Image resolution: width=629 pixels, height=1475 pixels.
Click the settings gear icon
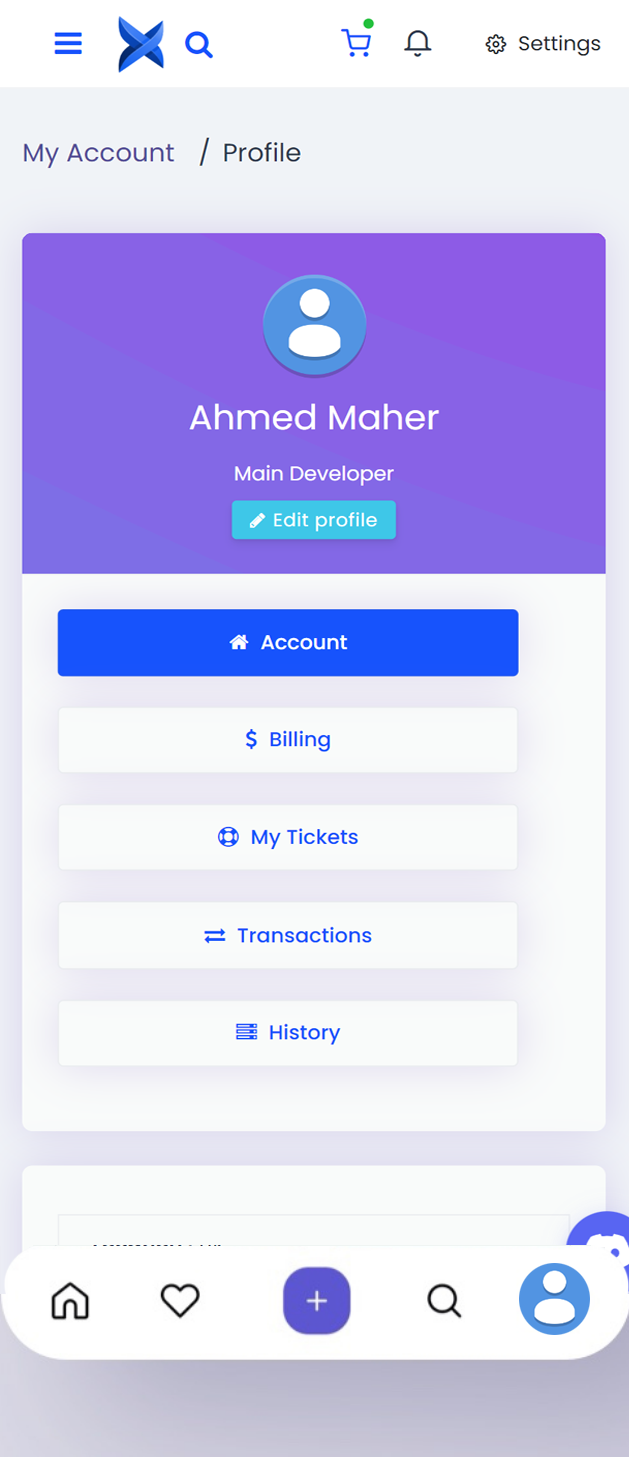[x=494, y=43]
